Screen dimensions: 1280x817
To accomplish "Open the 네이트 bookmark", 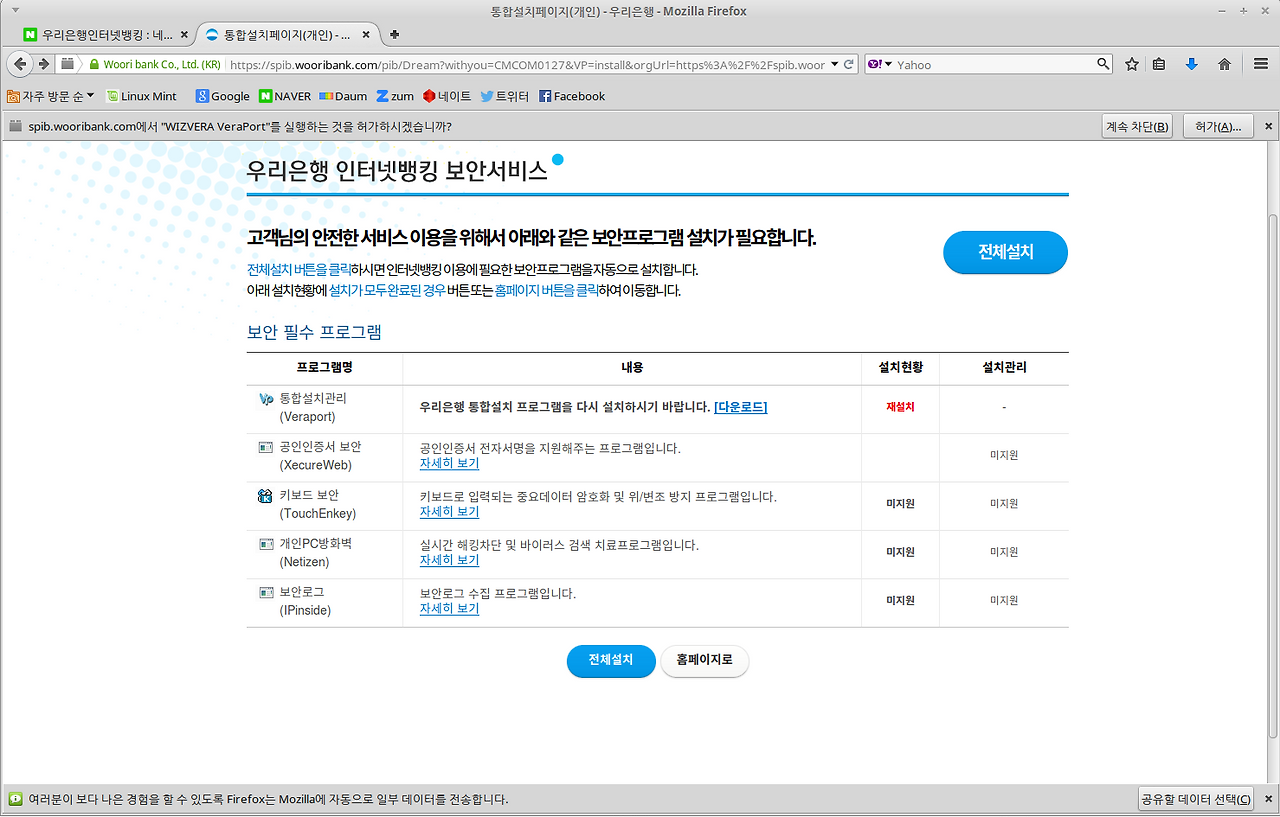I will tap(447, 96).
